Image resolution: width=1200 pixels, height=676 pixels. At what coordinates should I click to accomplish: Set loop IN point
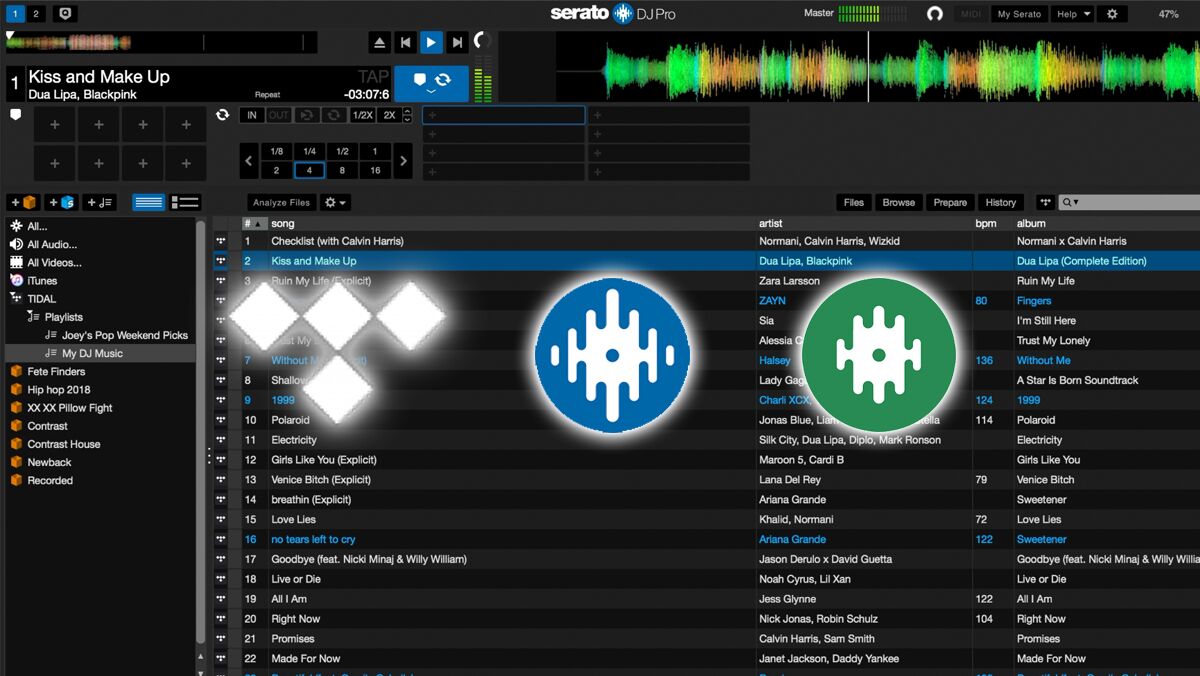pos(252,115)
